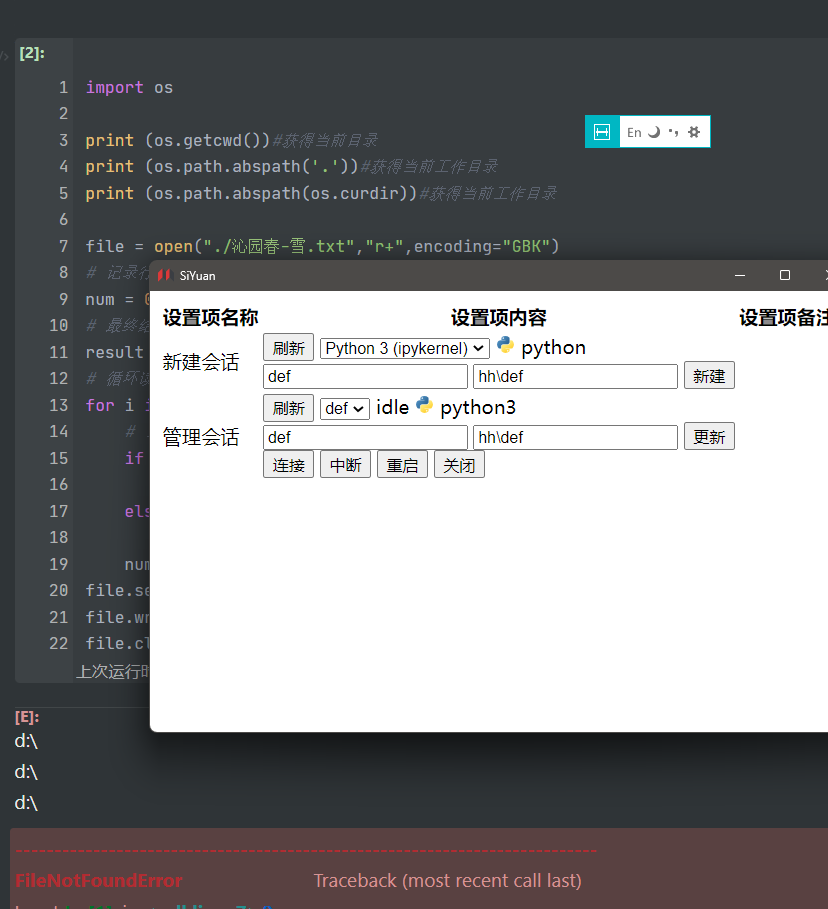The height and width of the screenshot is (909, 828).
Task: Restart kernel with 重启 button
Action: (x=402, y=465)
